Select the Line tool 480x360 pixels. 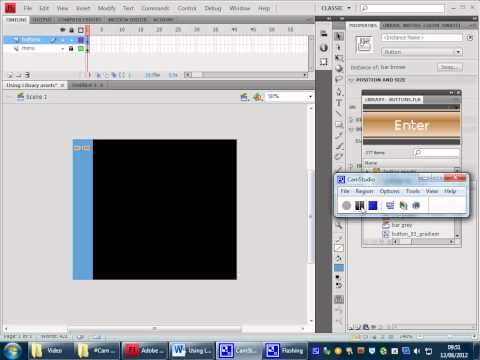pos(339,114)
